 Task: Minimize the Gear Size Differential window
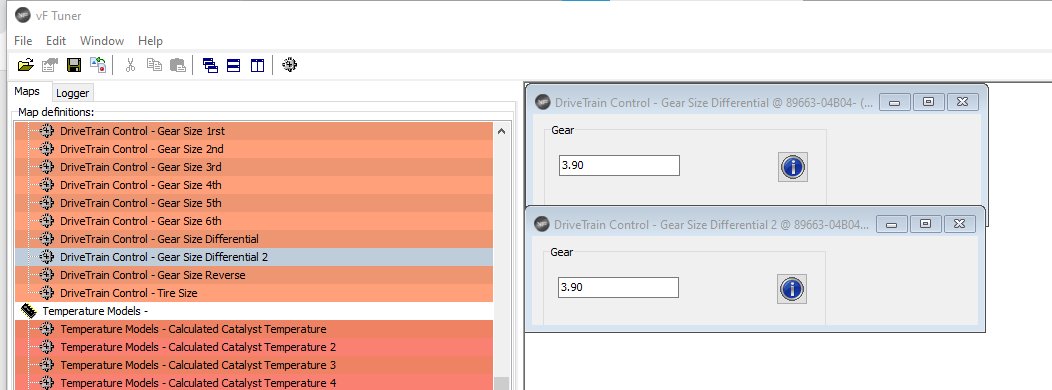pyautogui.click(x=894, y=102)
